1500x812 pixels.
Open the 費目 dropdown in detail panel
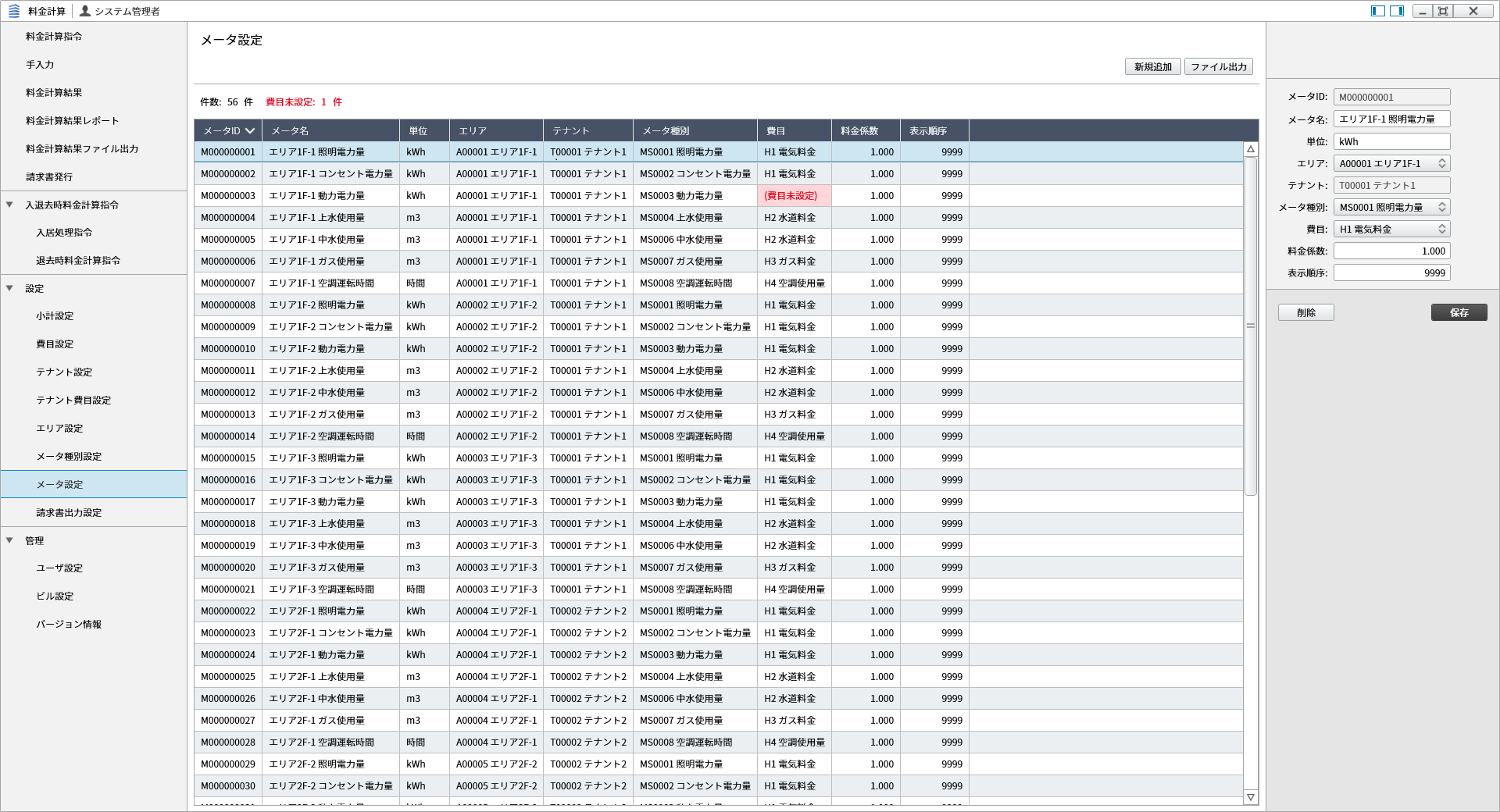point(1441,229)
